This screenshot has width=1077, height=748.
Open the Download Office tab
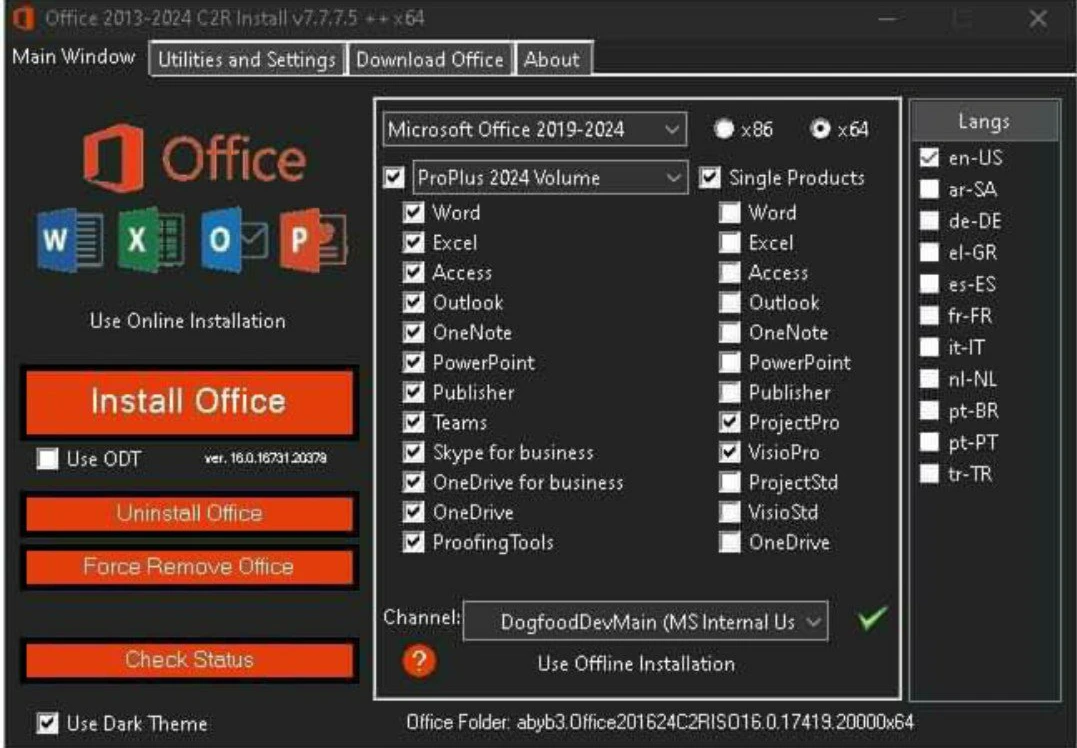tap(430, 59)
